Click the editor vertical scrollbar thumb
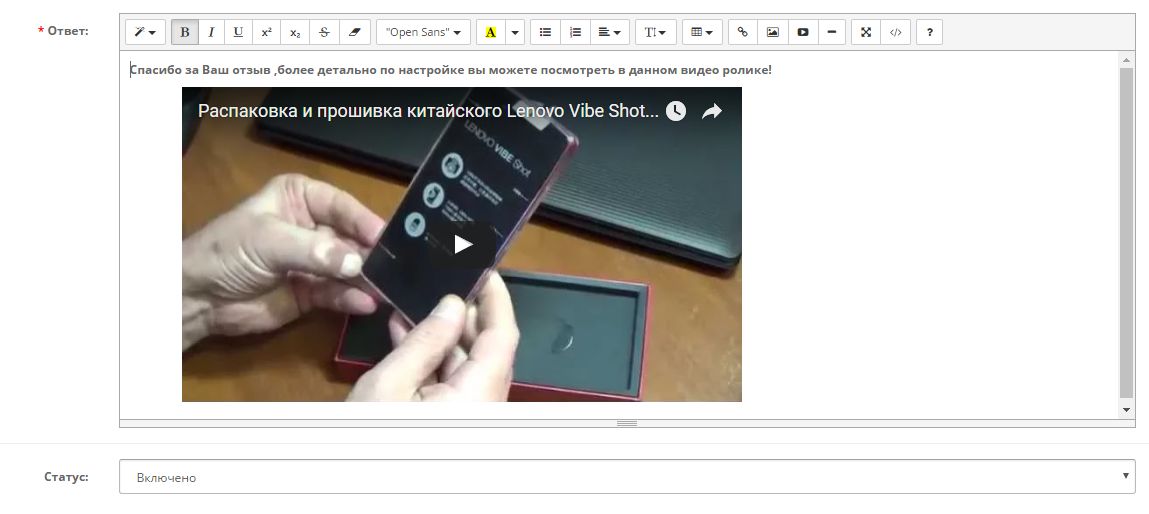 pyautogui.click(x=1127, y=233)
